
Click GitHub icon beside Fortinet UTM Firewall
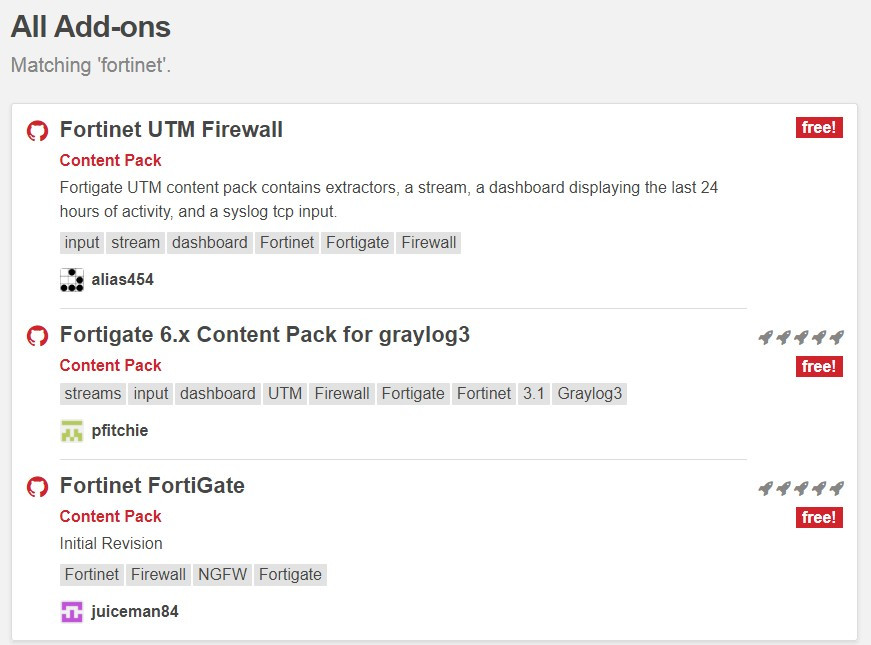[37, 131]
